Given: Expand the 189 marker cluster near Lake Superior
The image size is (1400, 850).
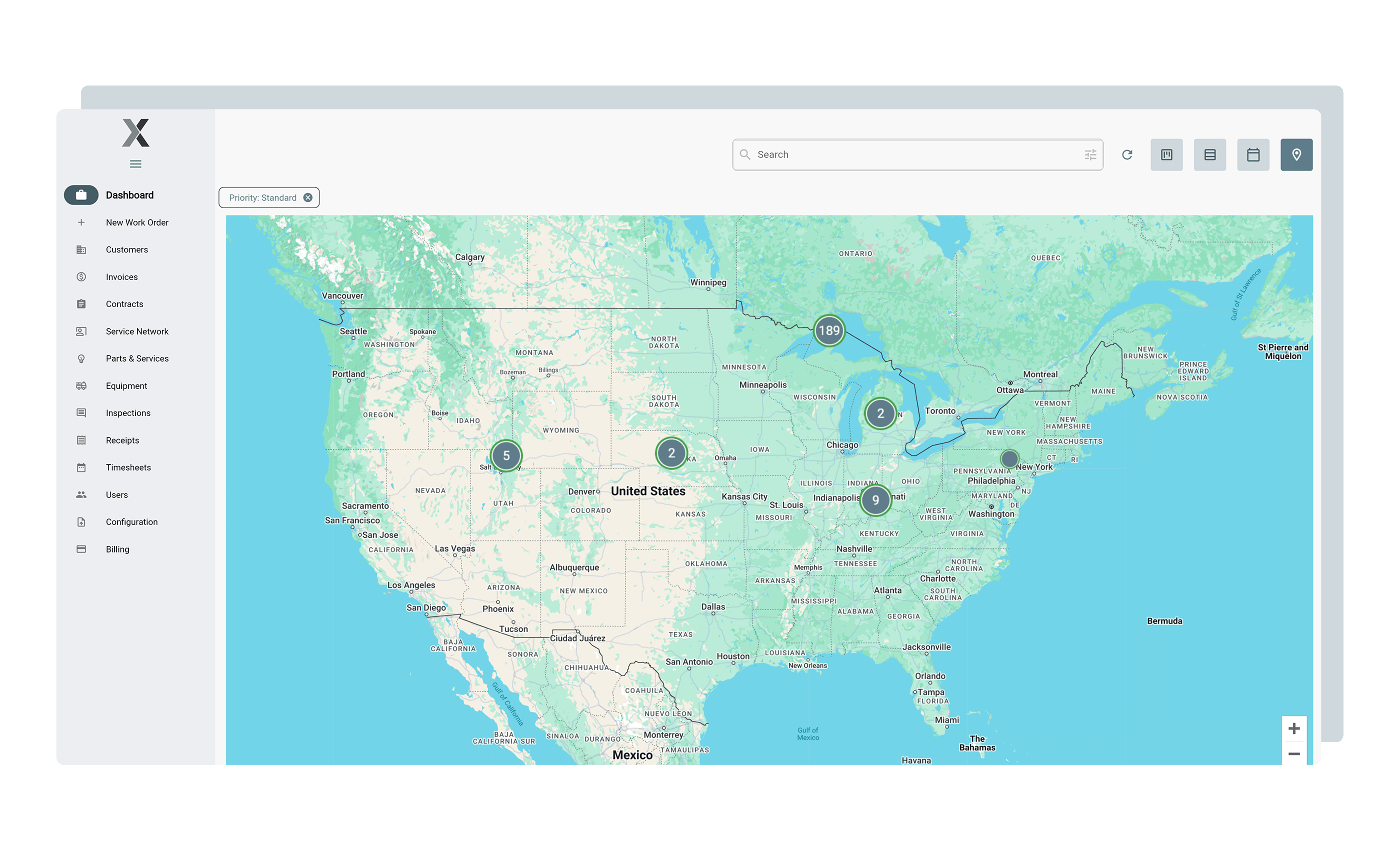Looking at the screenshot, I should [x=829, y=330].
